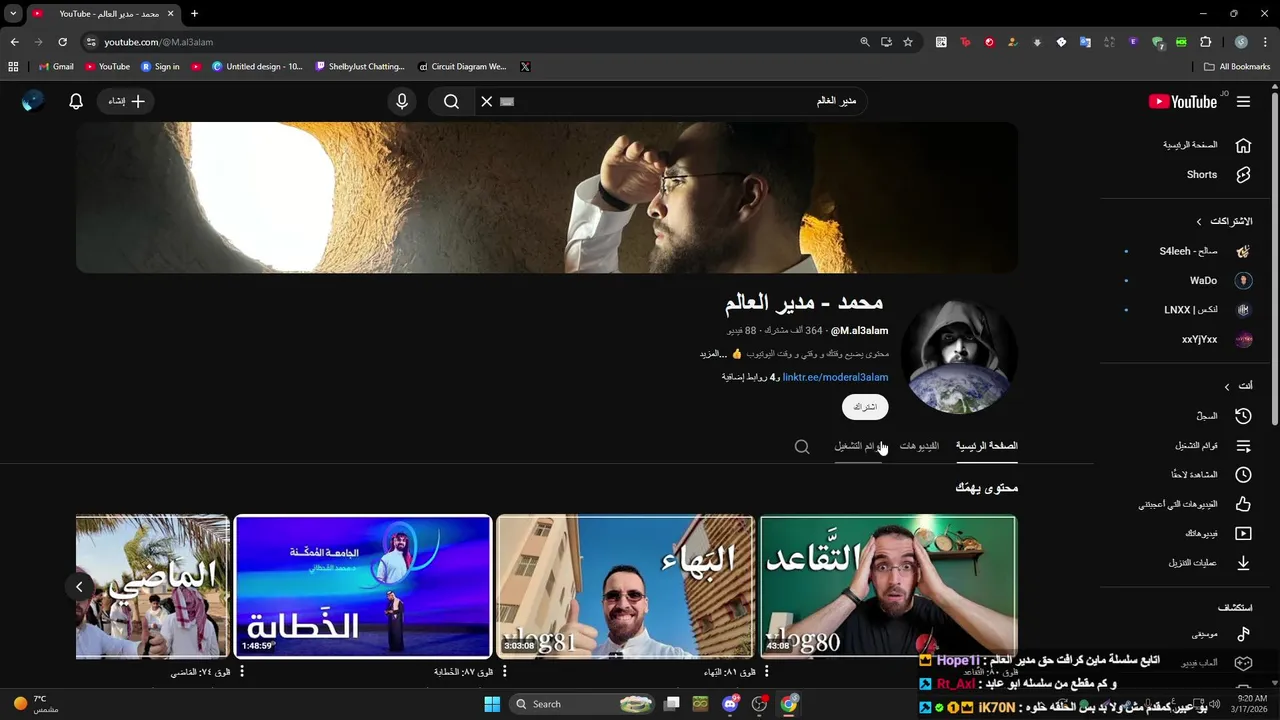The width and height of the screenshot is (1280, 720).
Task: Switch to Videos (الفيديوهات) tab
Action: (x=919, y=446)
